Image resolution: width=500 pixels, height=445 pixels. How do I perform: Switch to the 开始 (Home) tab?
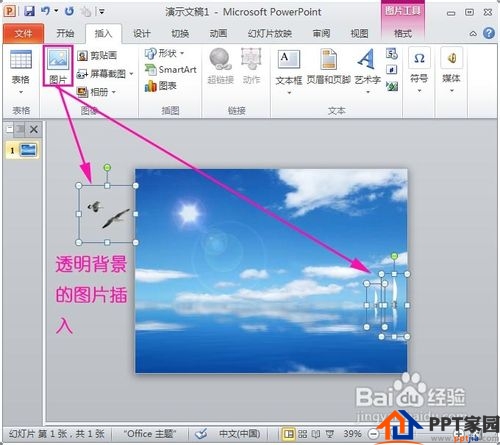65,33
